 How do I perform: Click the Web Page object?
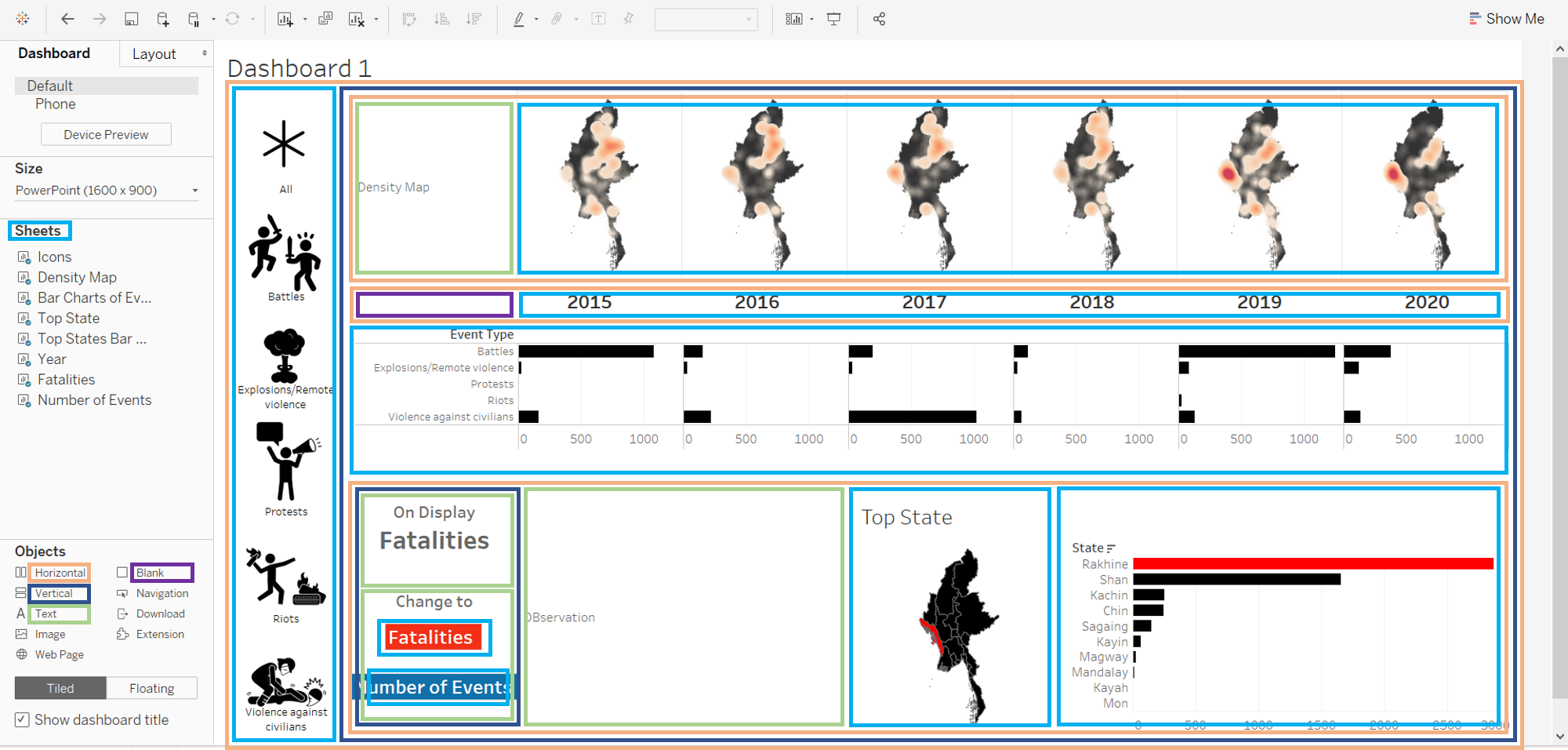(59, 654)
